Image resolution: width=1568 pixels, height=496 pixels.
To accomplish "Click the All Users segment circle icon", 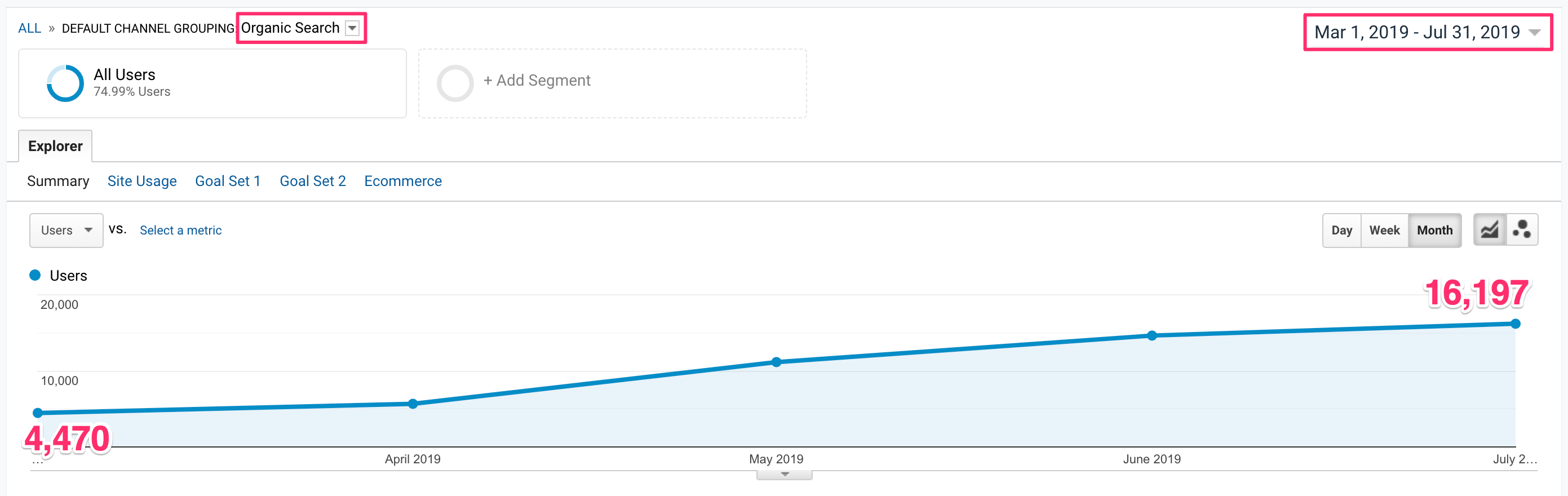I will point(65,83).
